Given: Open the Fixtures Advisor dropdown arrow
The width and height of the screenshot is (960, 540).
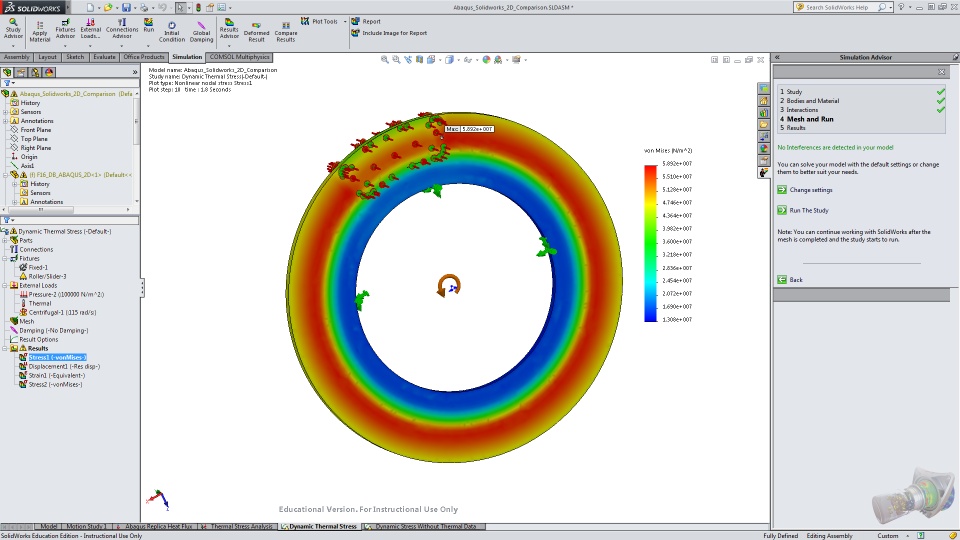Looking at the screenshot, I should 65,46.
